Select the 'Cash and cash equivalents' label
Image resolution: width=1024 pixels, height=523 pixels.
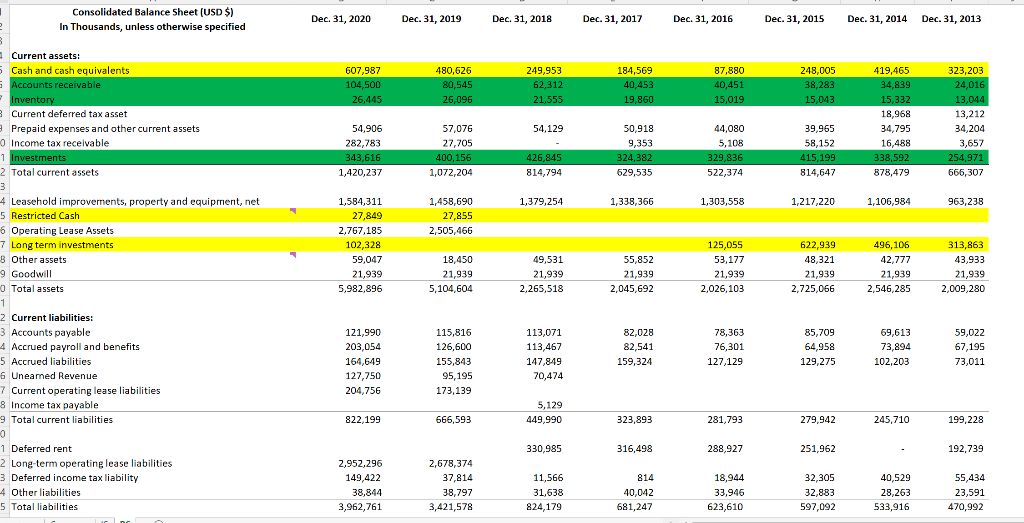[x=71, y=71]
